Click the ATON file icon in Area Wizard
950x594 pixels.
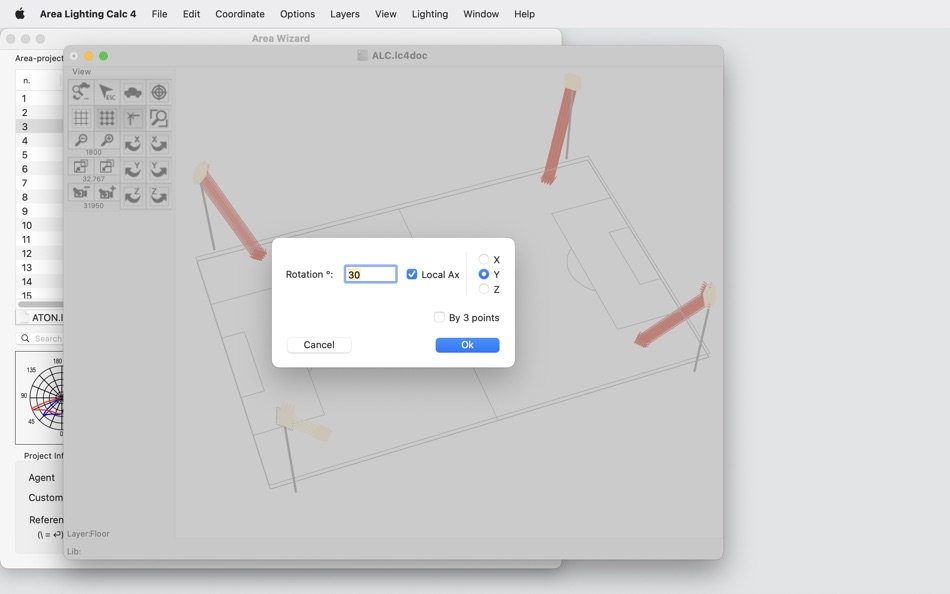click(x=24, y=317)
